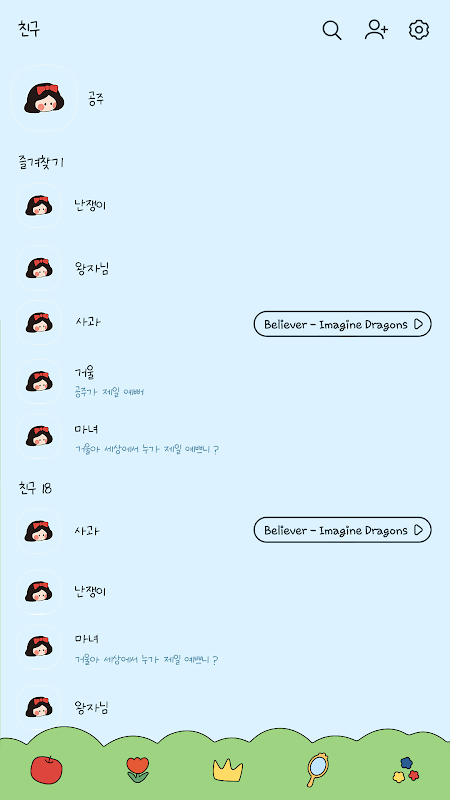Screen dimensions: 450x800
Task: Tap the add friend icon
Action: click(376, 30)
